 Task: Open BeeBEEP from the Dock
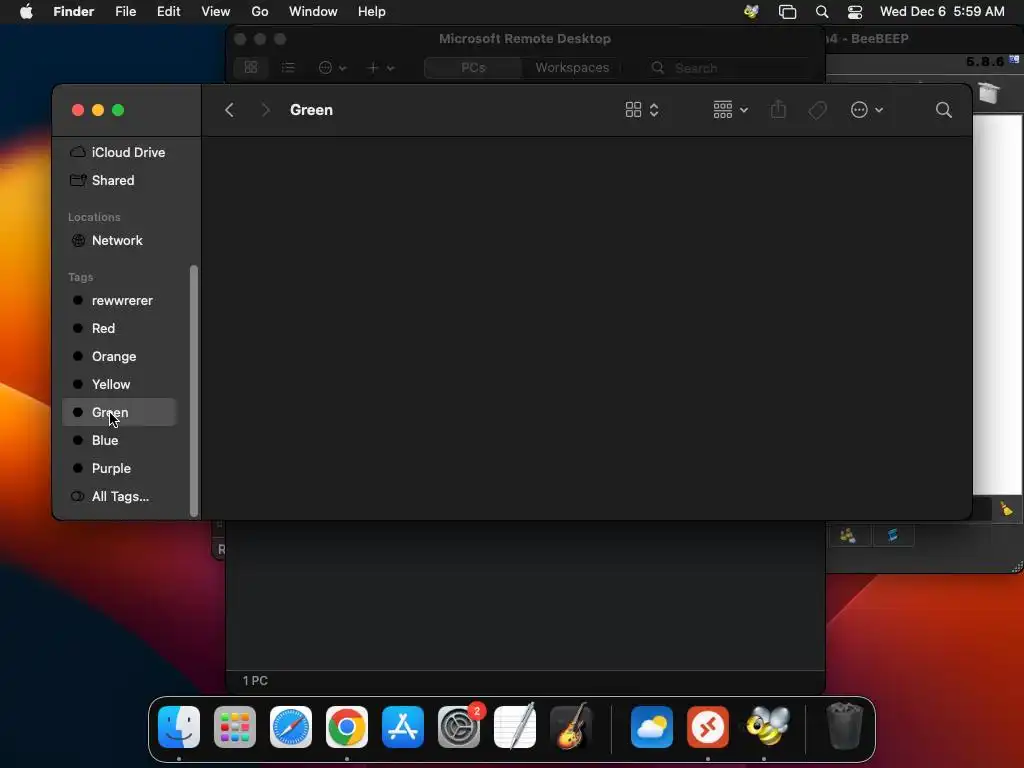[767, 726]
